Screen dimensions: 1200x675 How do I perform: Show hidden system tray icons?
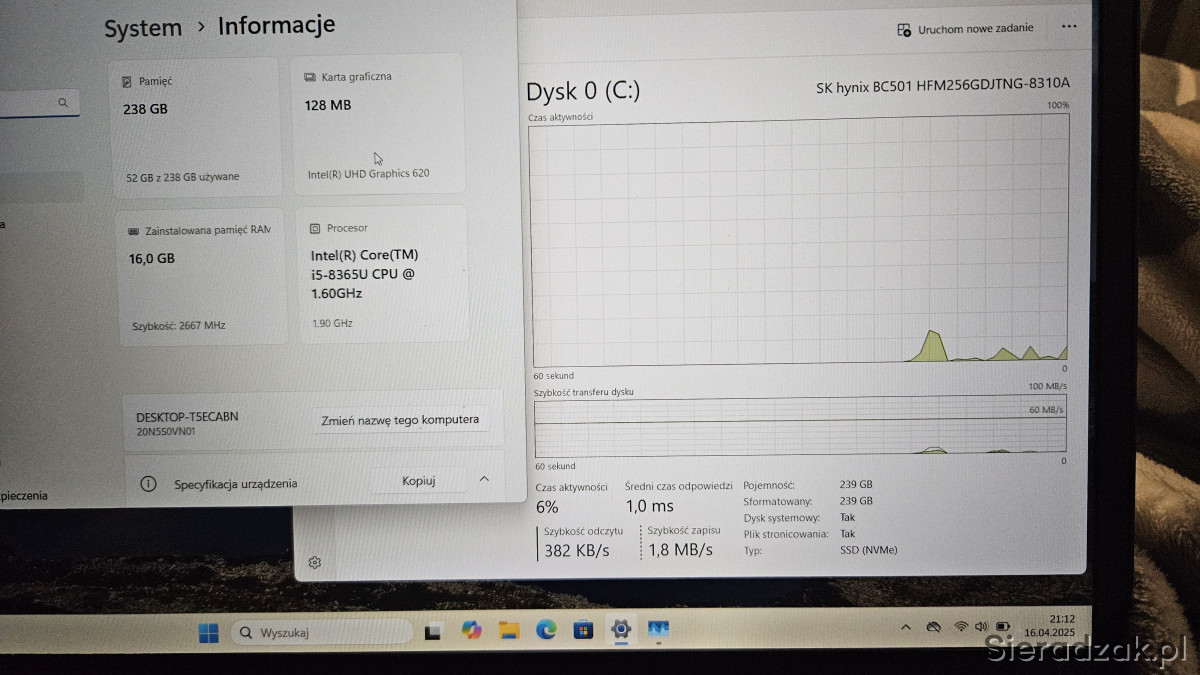pos(906,627)
